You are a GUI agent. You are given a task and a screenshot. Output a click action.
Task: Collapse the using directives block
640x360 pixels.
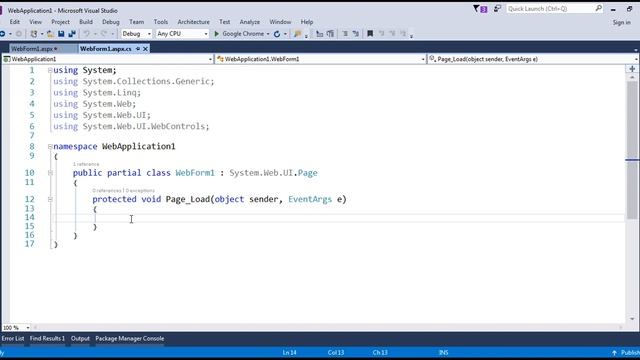pyautogui.click(x=50, y=71)
